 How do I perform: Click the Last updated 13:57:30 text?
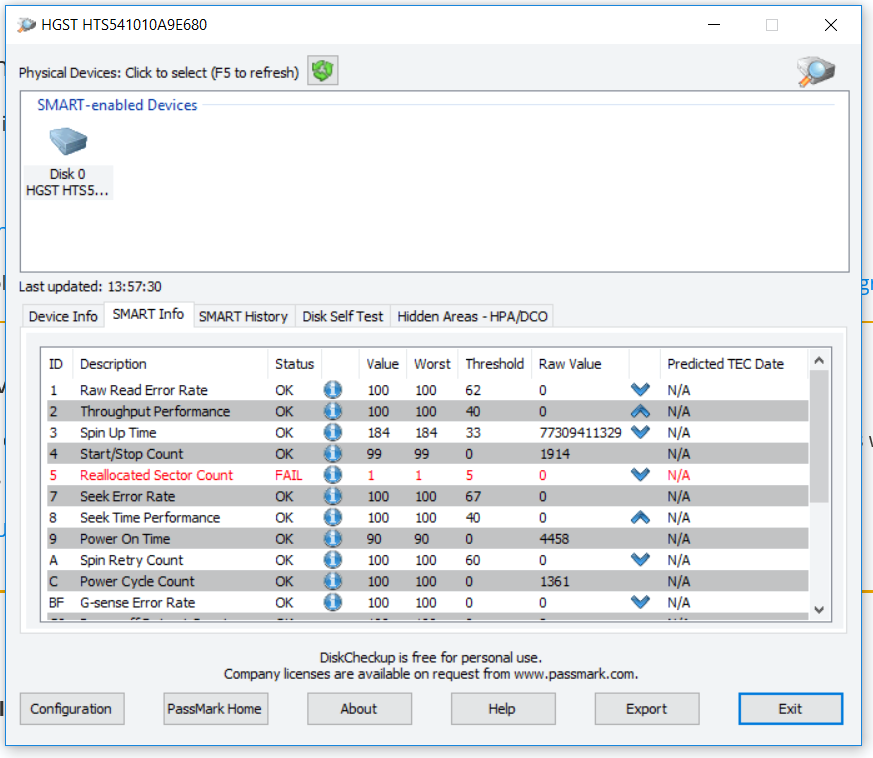[x=90, y=286]
